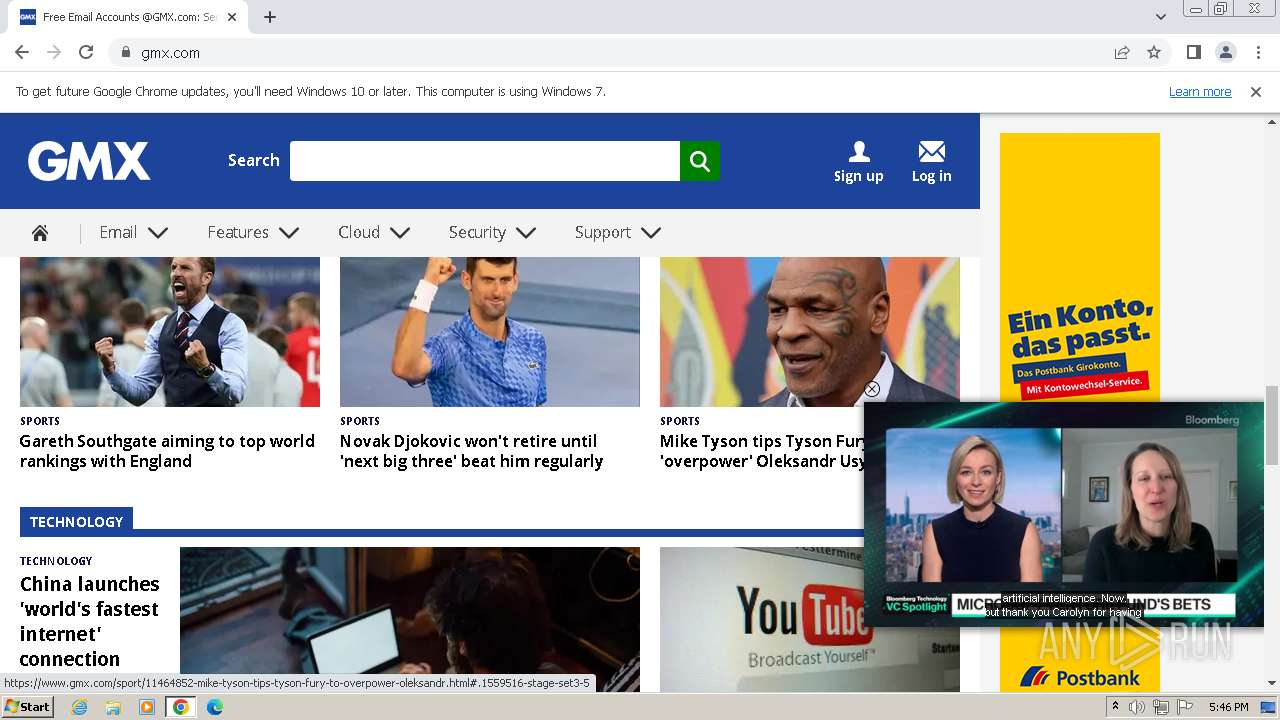Viewport: 1280px width, 720px height.
Task: Click the Bloomberg video in floating player
Action: (x=1064, y=515)
